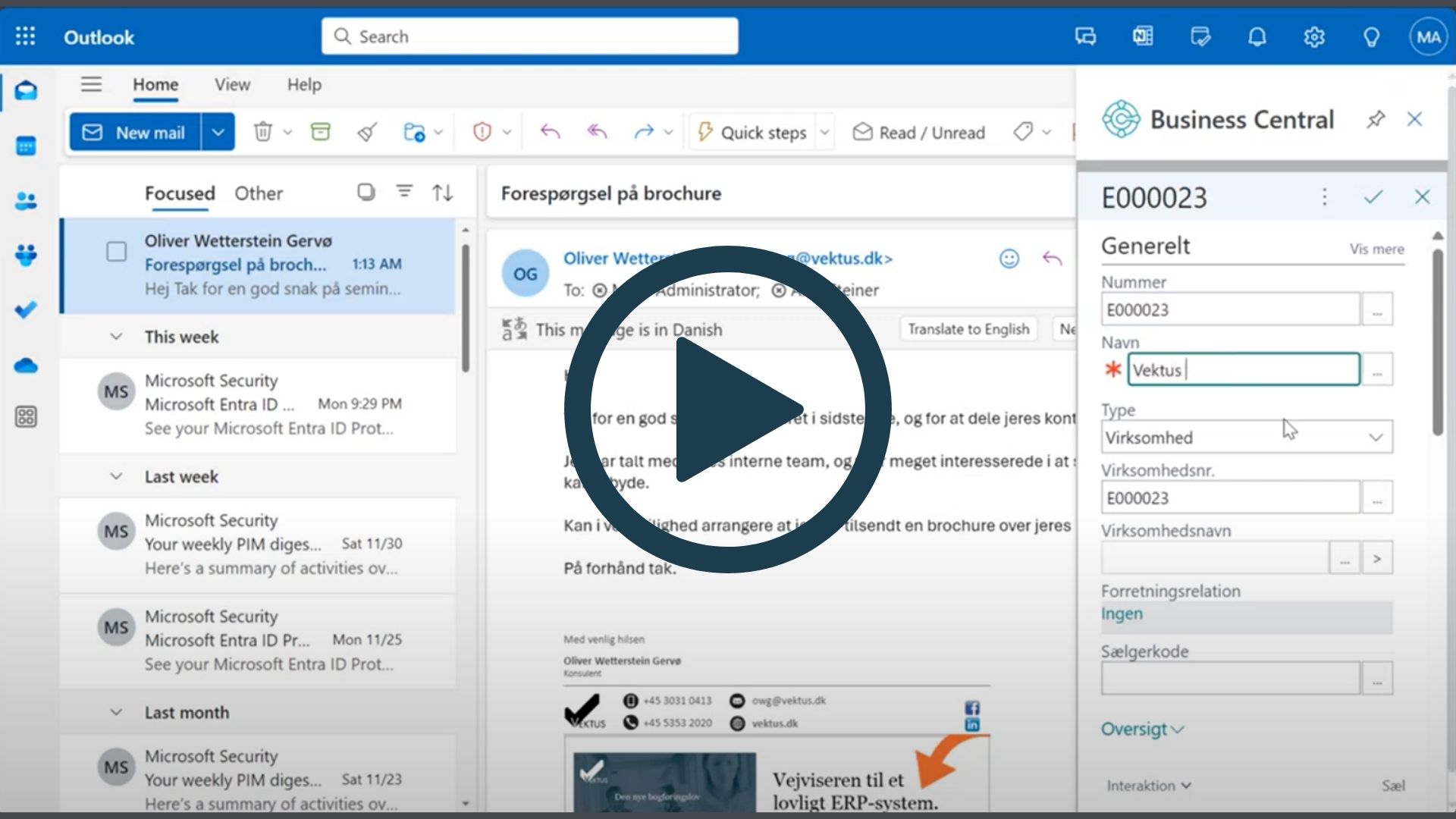
Task: Collapse the This week group
Action: pos(116,336)
